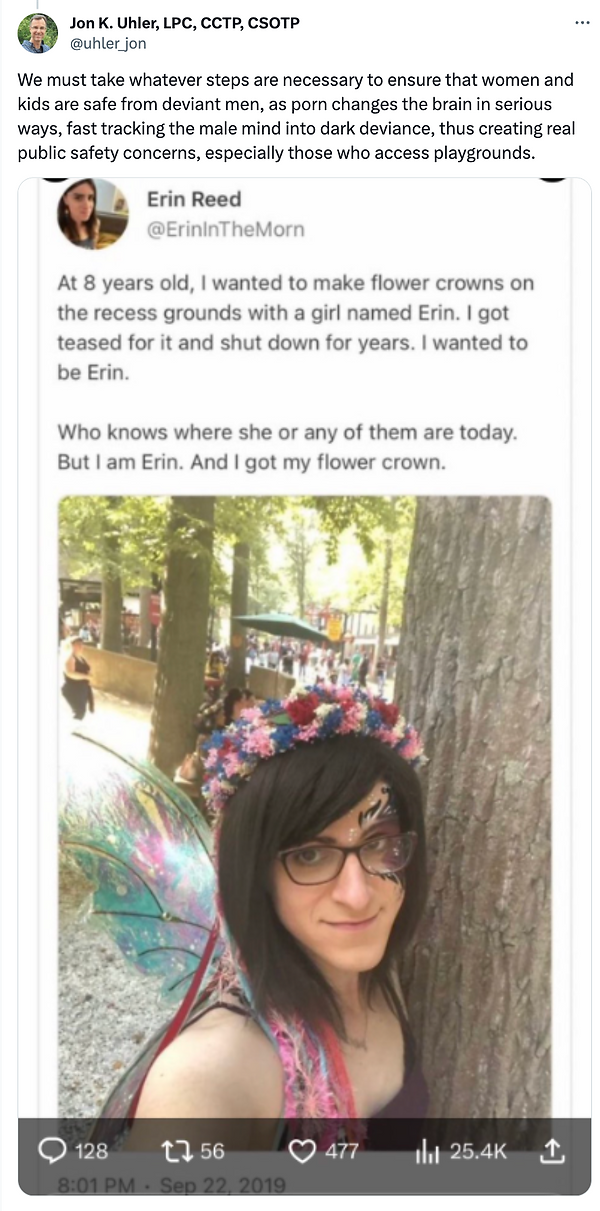Image resolution: width=600 pixels, height=1211 pixels.
Task: Click the Erin Reed name in the image
Action: point(194,199)
